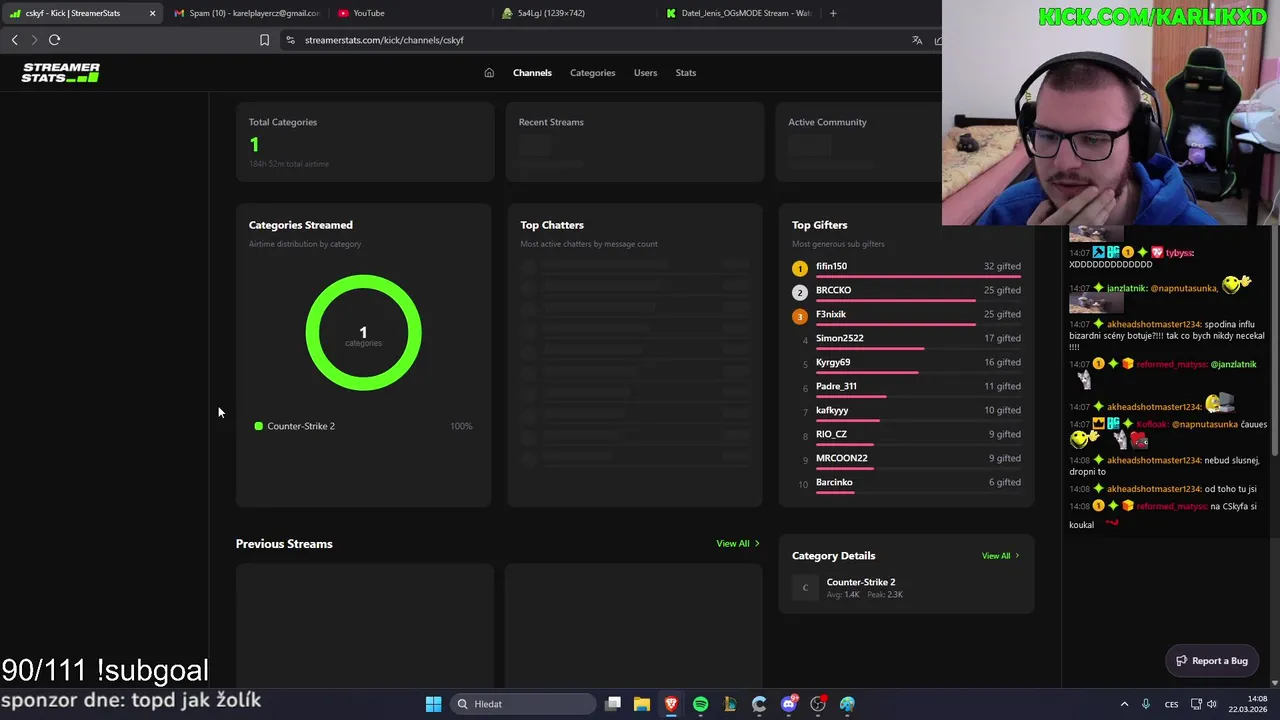1280x720 pixels.
Task: Click the silver rank 2 badge
Action: click(799, 292)
